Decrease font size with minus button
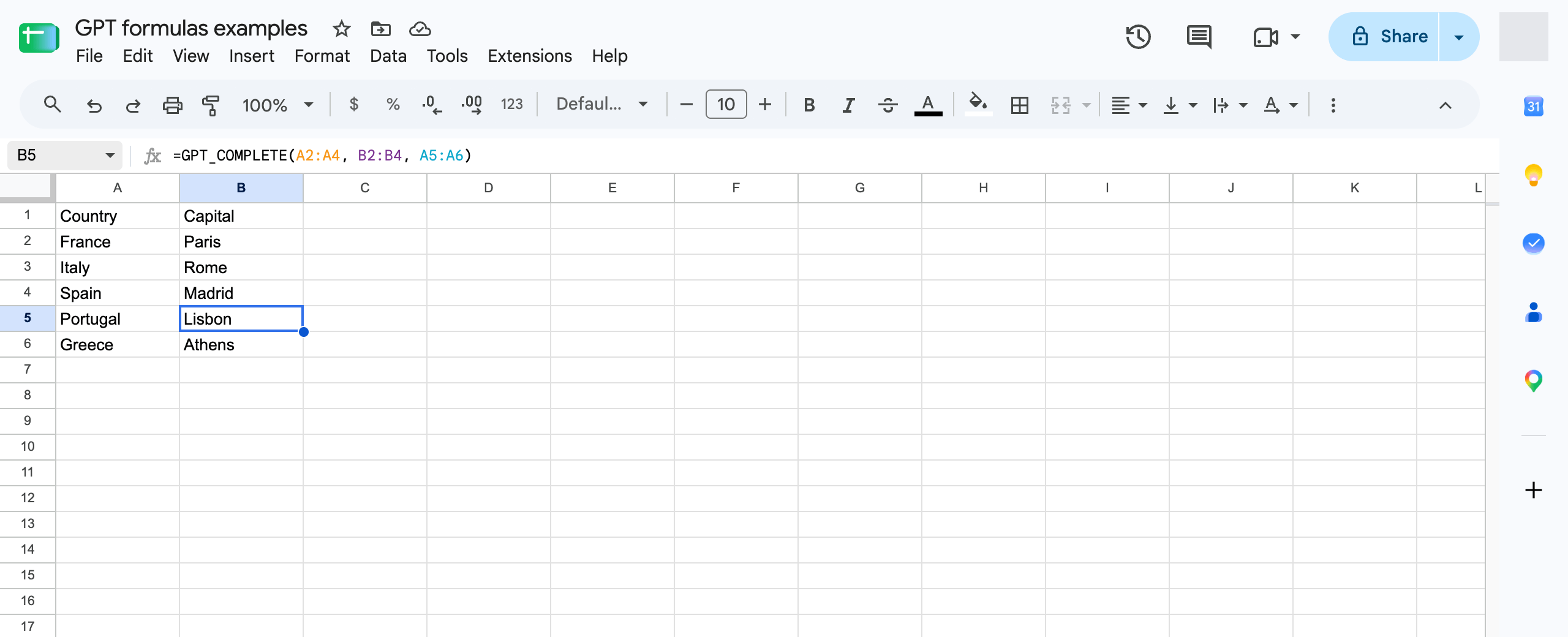This screenshot has height=637, width=1568. coord(687,105)
